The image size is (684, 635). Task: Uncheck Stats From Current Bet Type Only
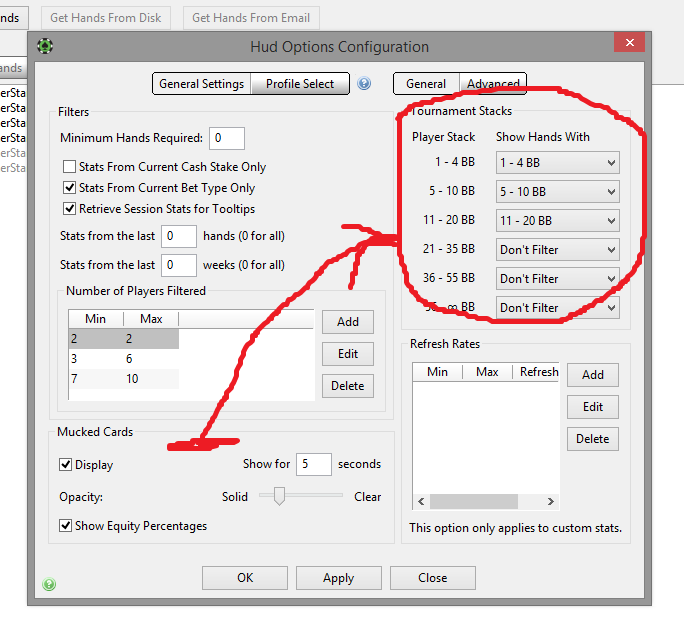click(69, 188)
